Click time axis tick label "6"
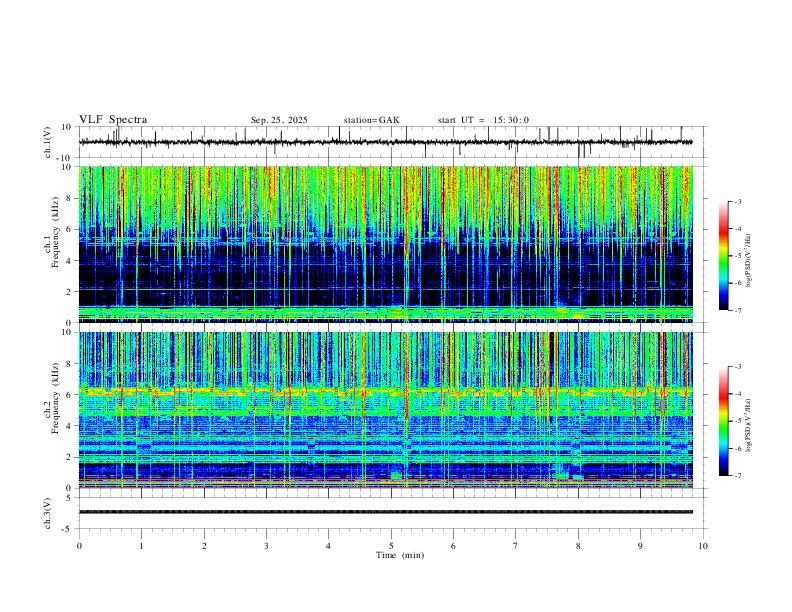The image size is (792, 612). tap(453, 546)
